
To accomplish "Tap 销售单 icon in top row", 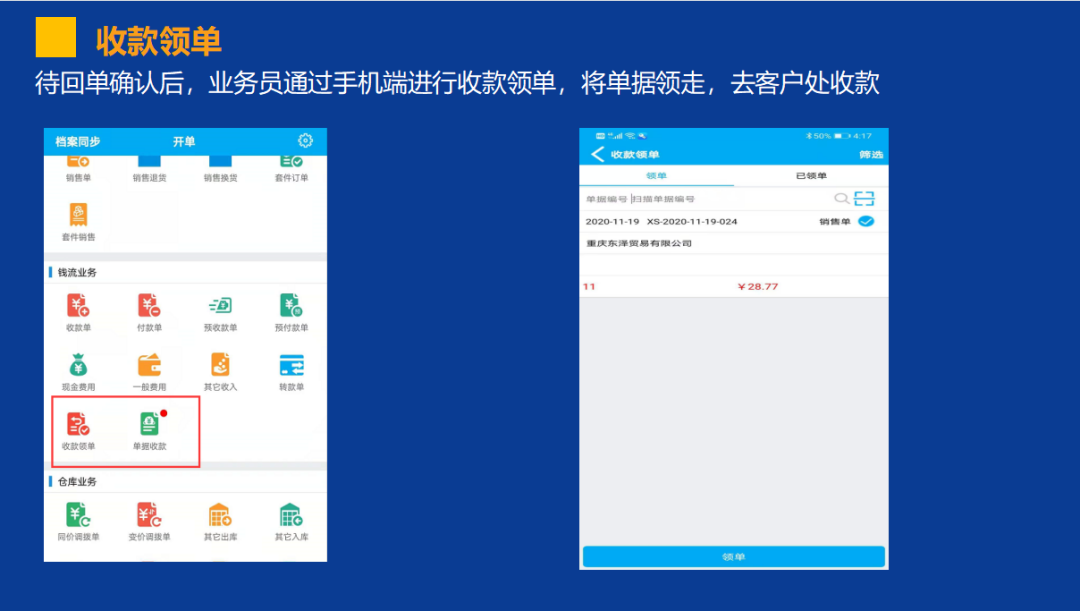I will point(79,162).
